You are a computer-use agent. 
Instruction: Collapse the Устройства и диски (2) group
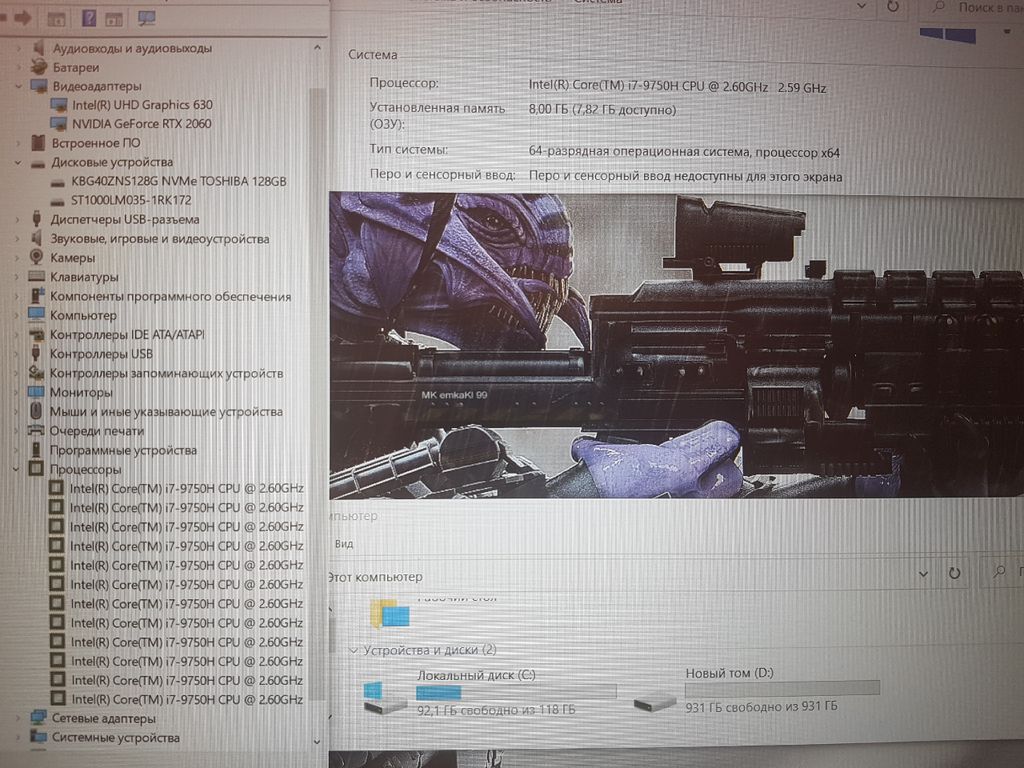click(353, 650)
